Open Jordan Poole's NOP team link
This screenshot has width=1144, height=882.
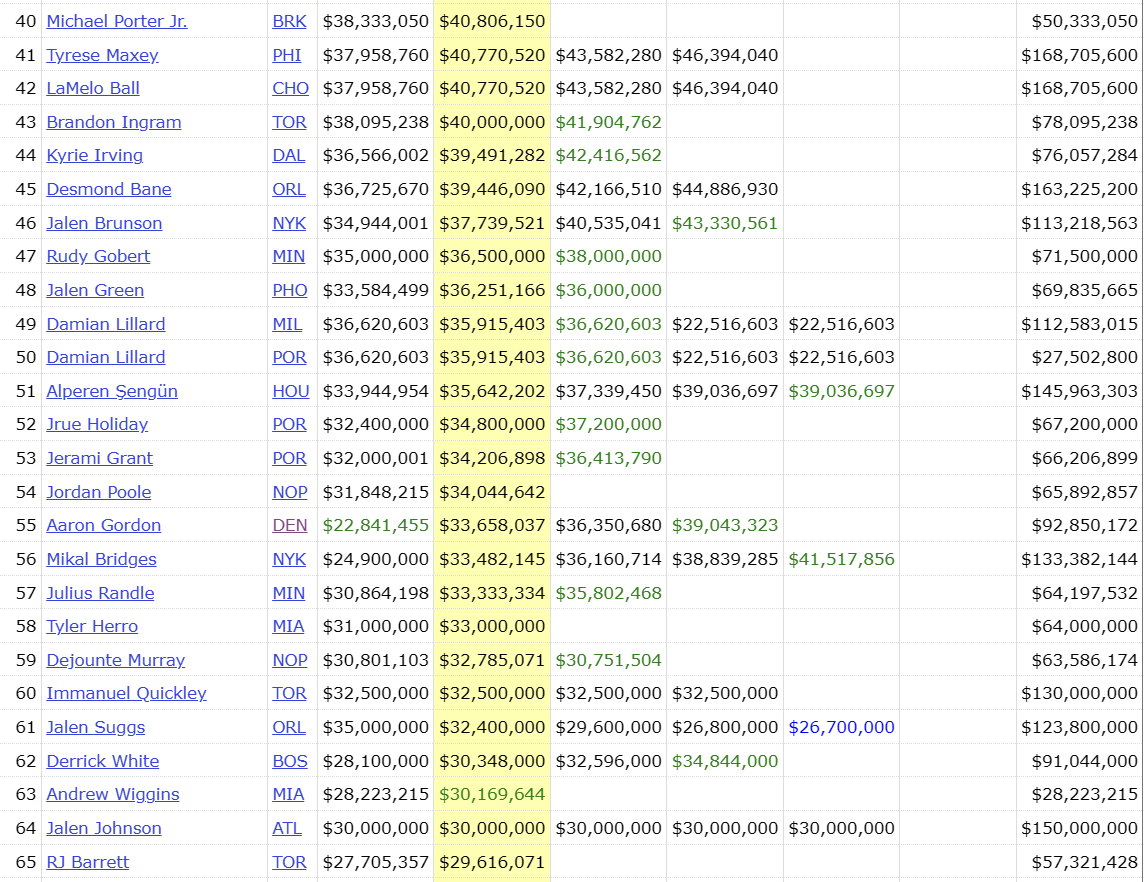pyautogui.click(x=290, y=492)
